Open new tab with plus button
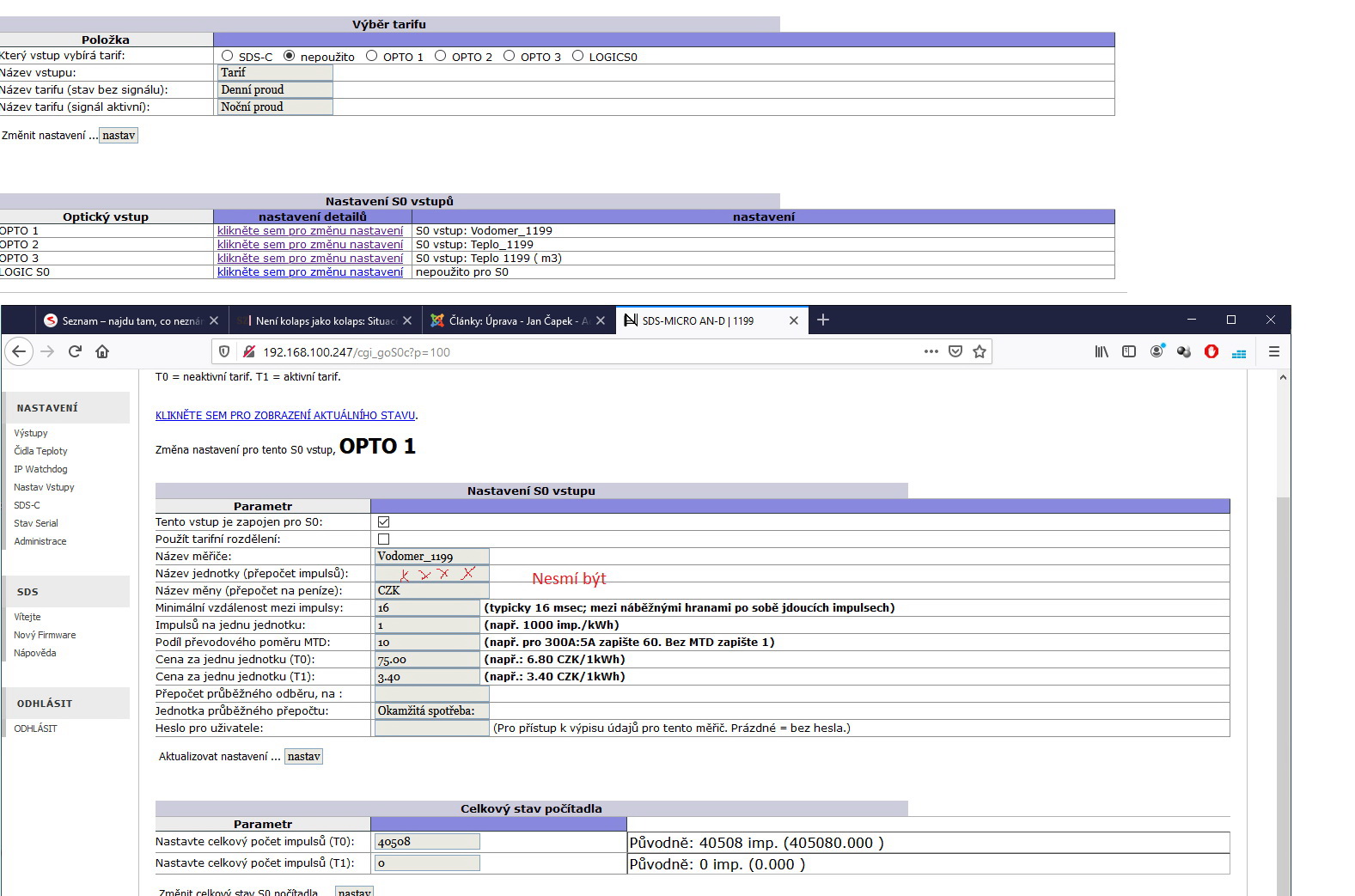The height and width of the screenshot is (896, 1355). [x=822, y=320]
